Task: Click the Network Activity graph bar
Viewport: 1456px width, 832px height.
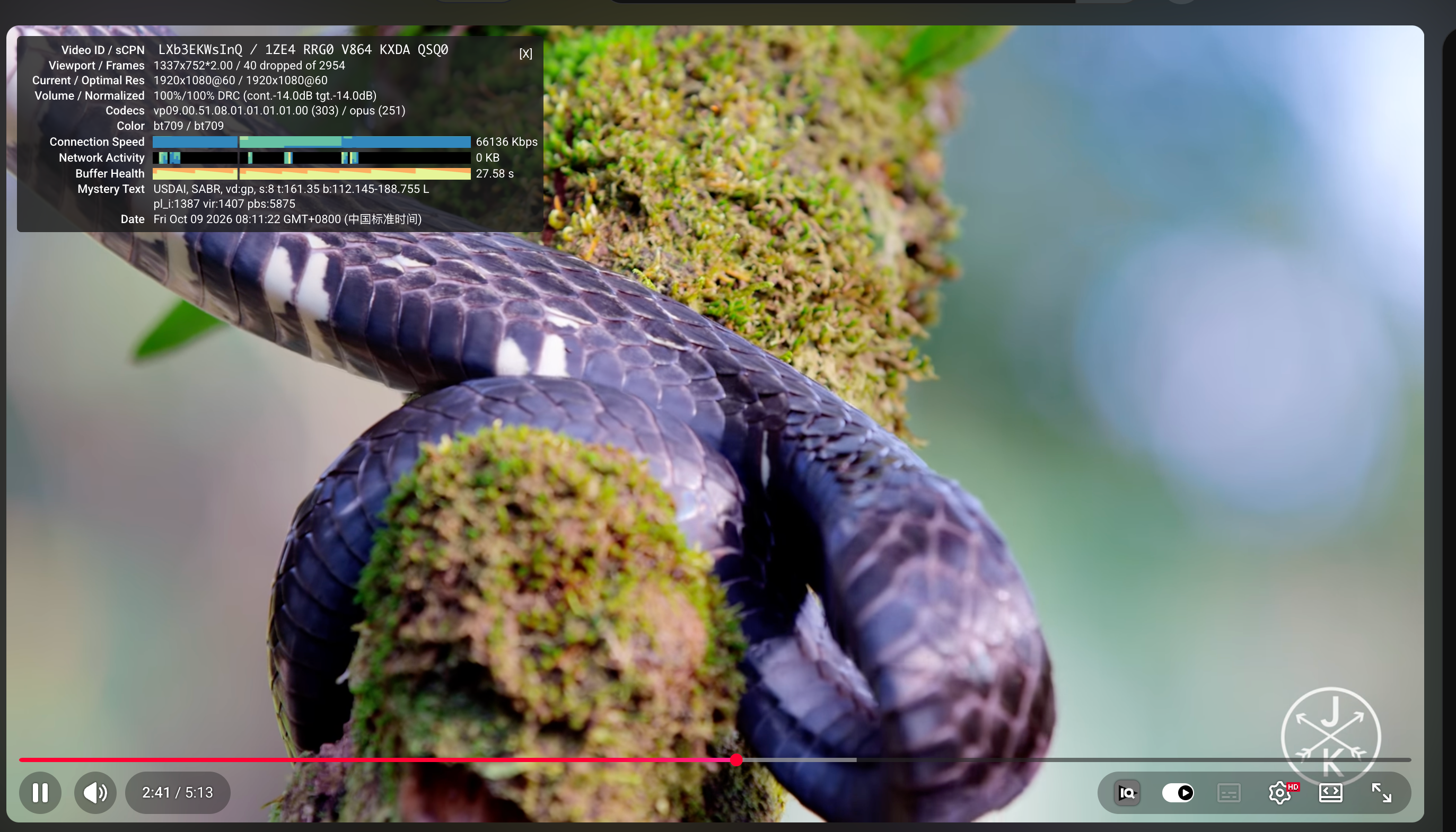Action: coord(312,158)
